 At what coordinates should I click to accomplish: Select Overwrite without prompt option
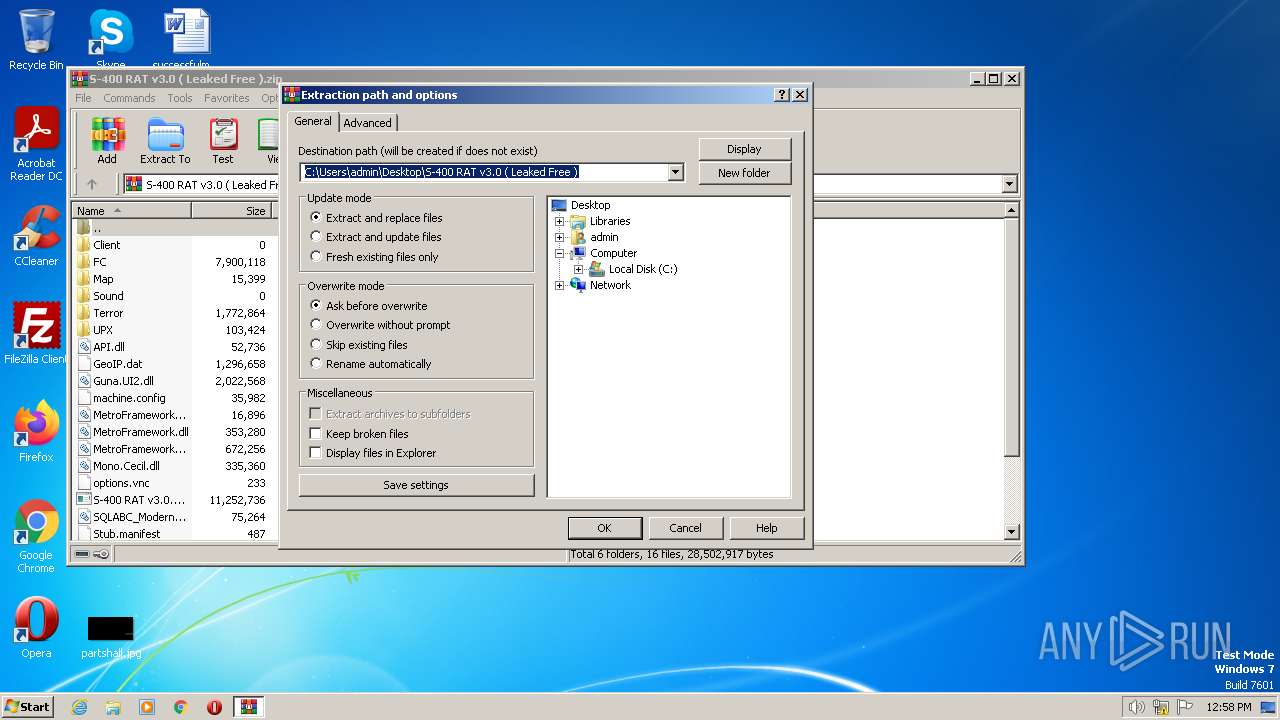[380, 325]
